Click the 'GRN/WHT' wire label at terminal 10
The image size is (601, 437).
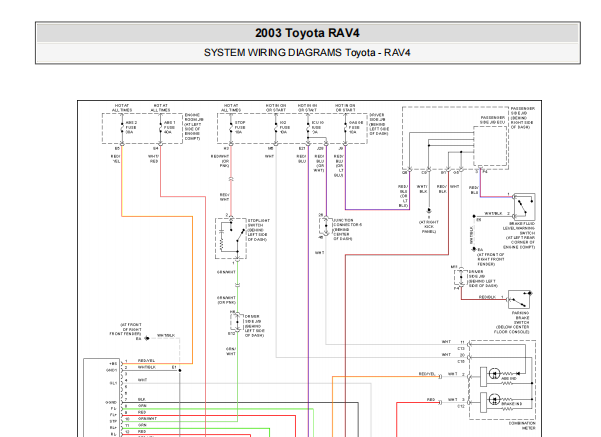click(x=148, y=419)
